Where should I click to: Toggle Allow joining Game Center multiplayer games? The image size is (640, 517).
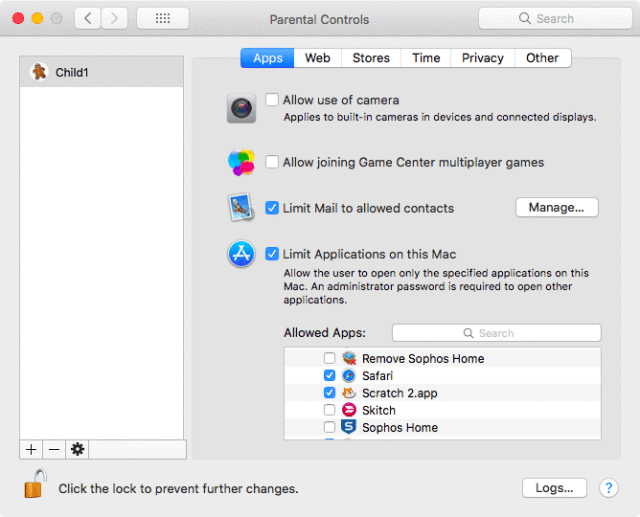(272, 162)
